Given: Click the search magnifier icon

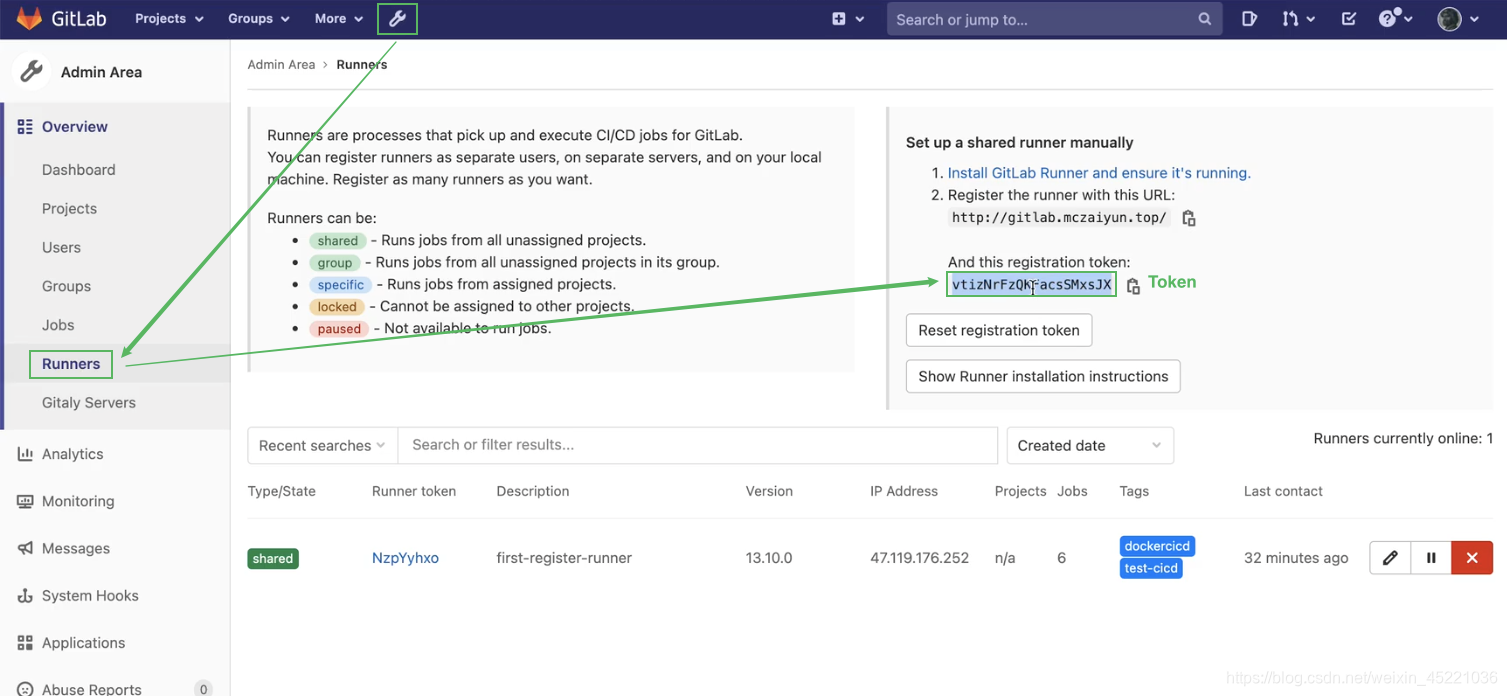Looking at the screenshot, I should (1204, 19).
